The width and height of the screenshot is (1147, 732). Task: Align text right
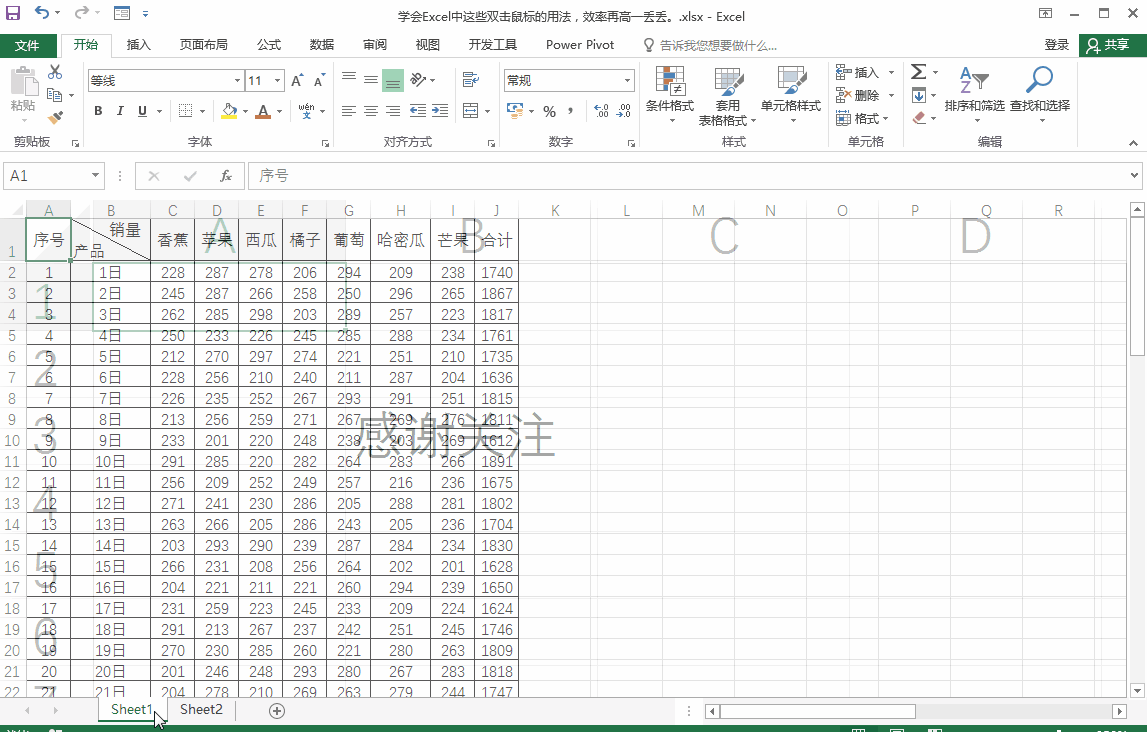(x=393, y=110)
